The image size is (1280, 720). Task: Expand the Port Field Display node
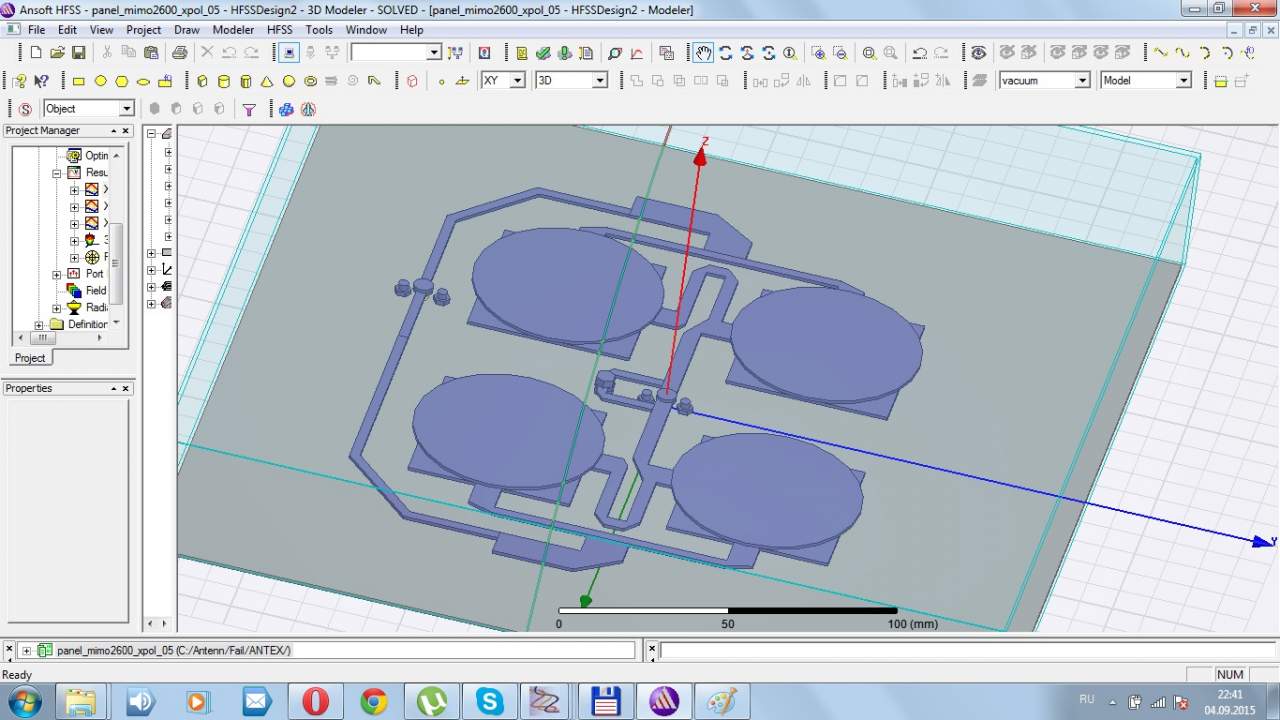point(57,274)
